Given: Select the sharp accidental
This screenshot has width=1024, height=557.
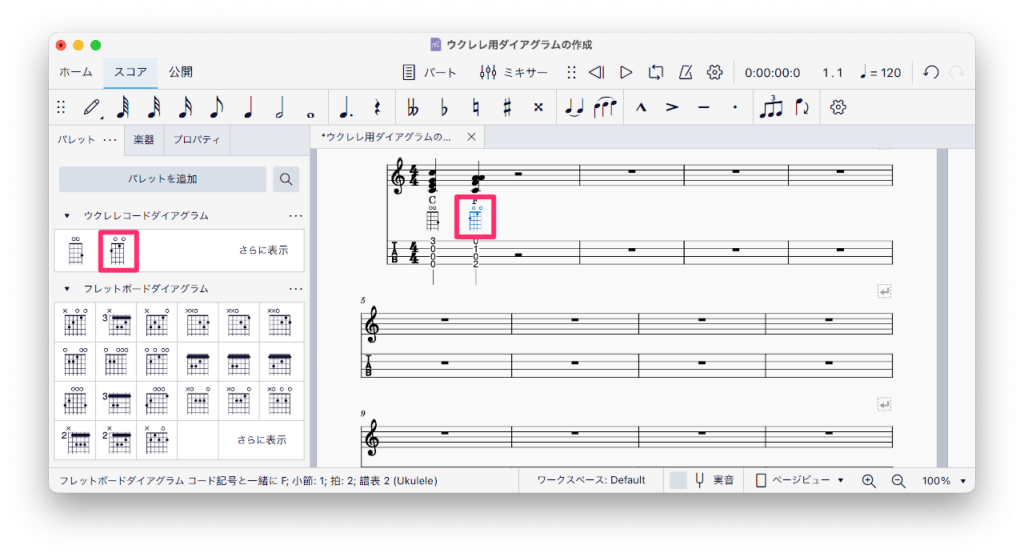Looking at the screenshot, I should point(507,107).
